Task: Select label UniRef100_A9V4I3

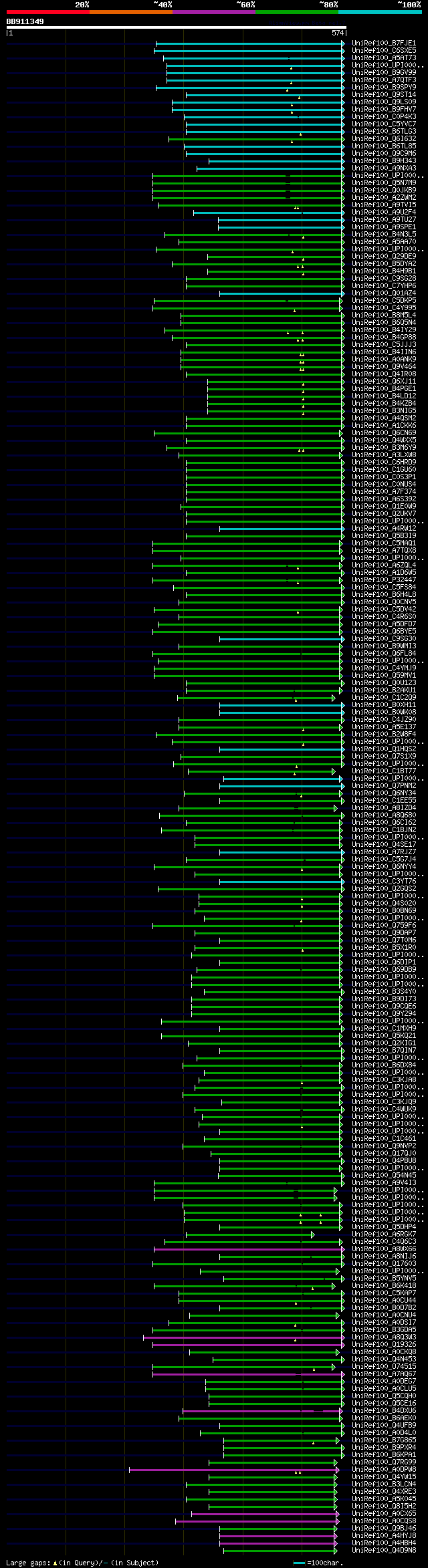Action: [x=384, y=1182]
